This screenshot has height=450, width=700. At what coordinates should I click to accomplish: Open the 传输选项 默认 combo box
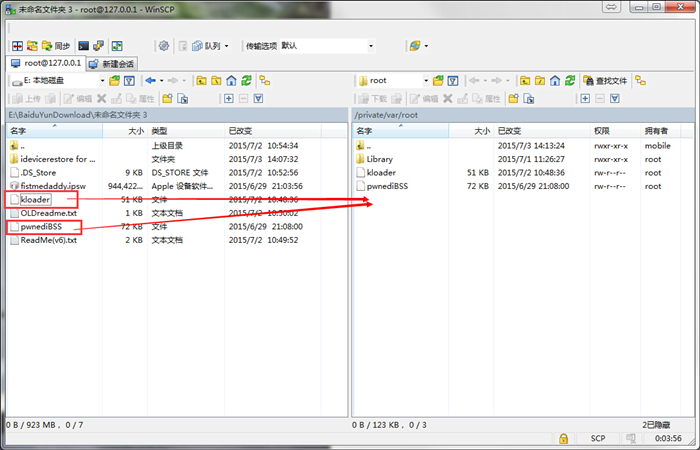coord(327,46)
